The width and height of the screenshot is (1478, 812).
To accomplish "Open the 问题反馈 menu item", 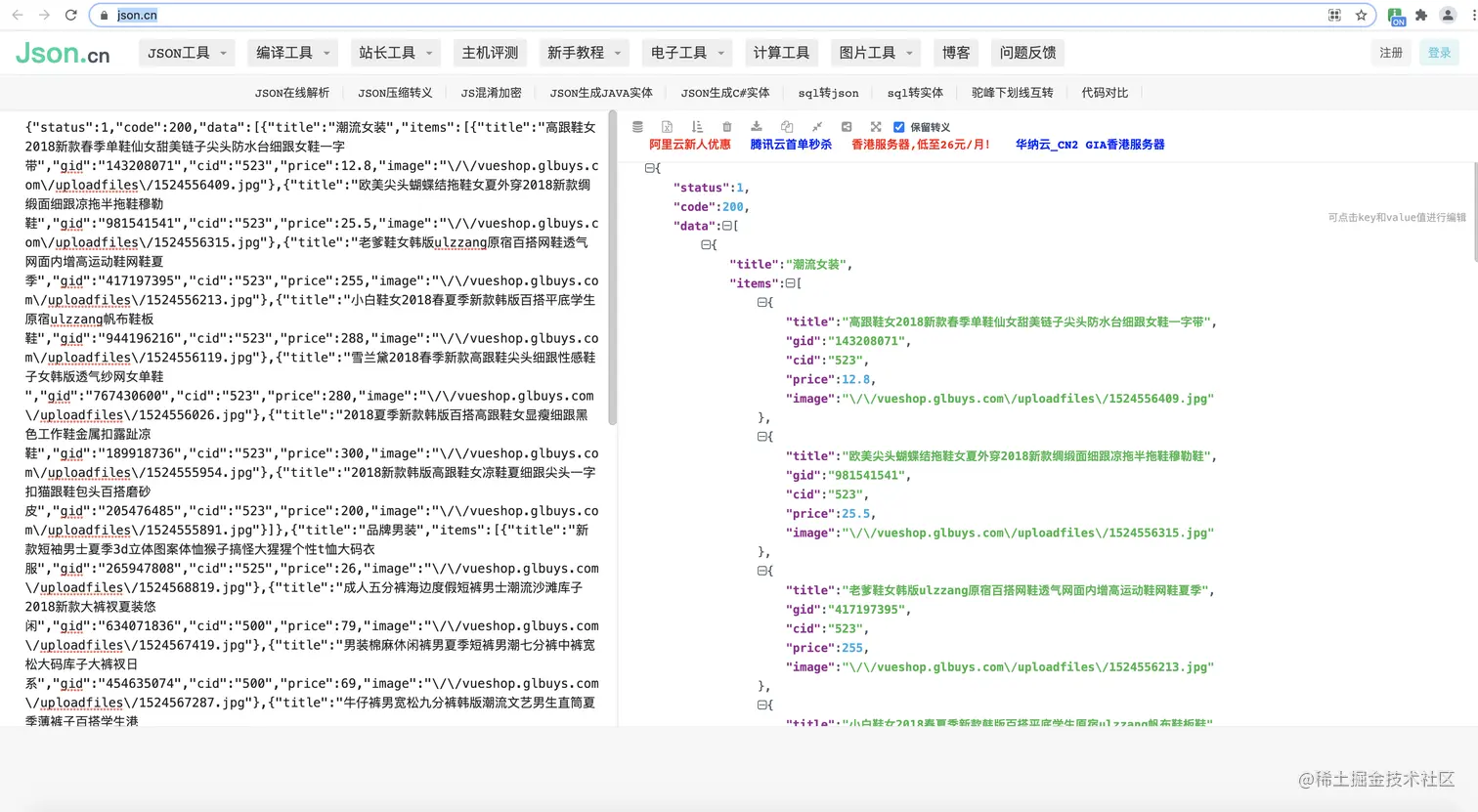I will (x=1028, y=53).
